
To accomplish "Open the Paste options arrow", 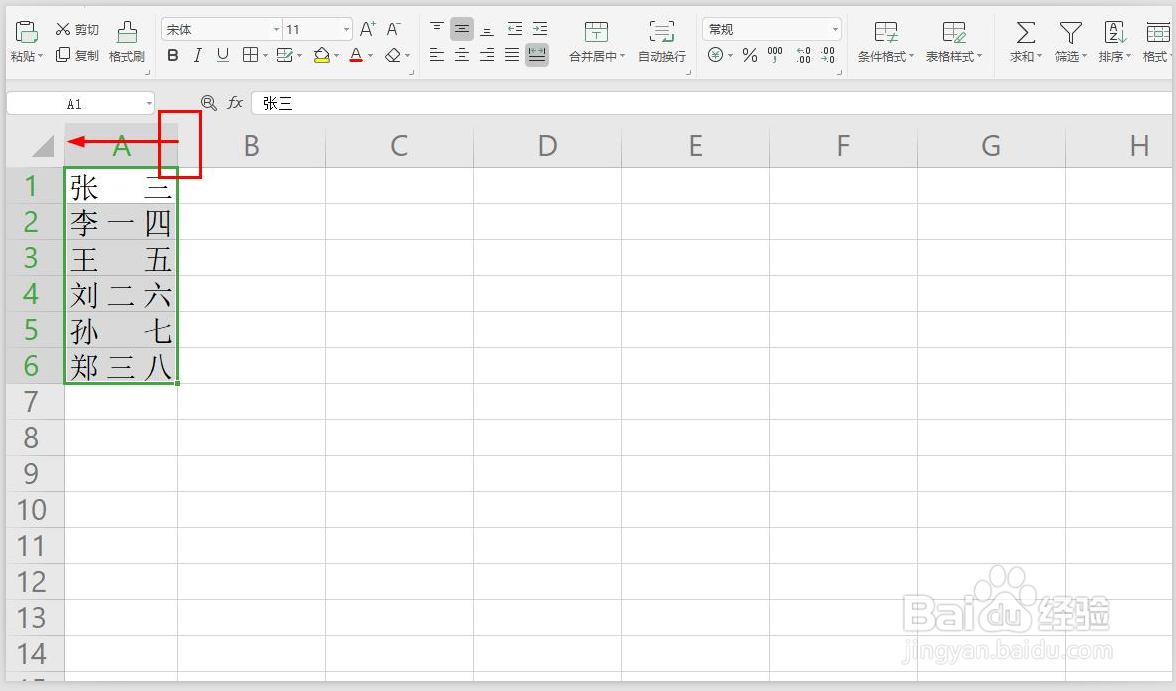I will 40,56.
